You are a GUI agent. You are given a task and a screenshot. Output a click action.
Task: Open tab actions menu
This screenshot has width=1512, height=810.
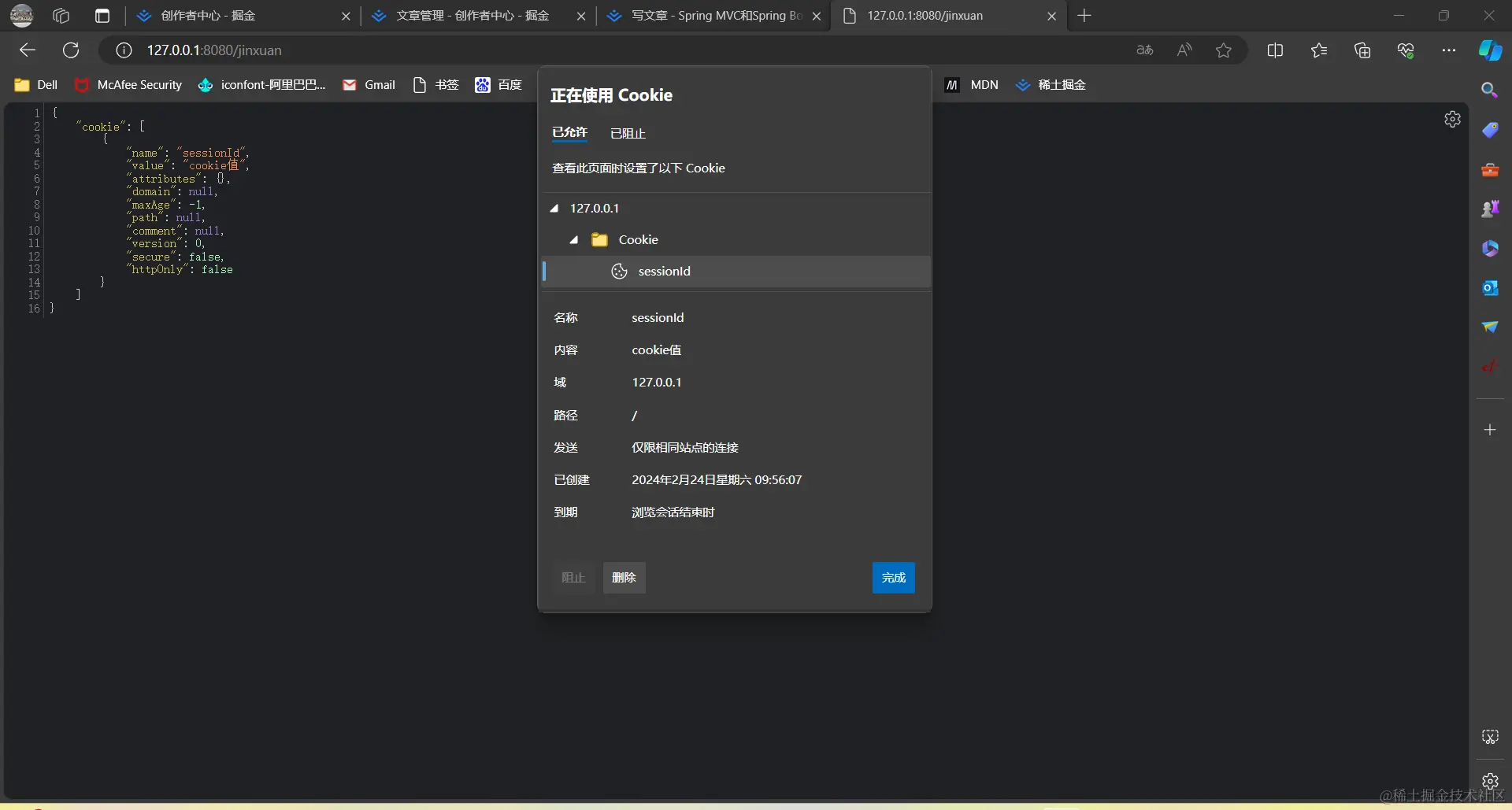tap(102, 16)
